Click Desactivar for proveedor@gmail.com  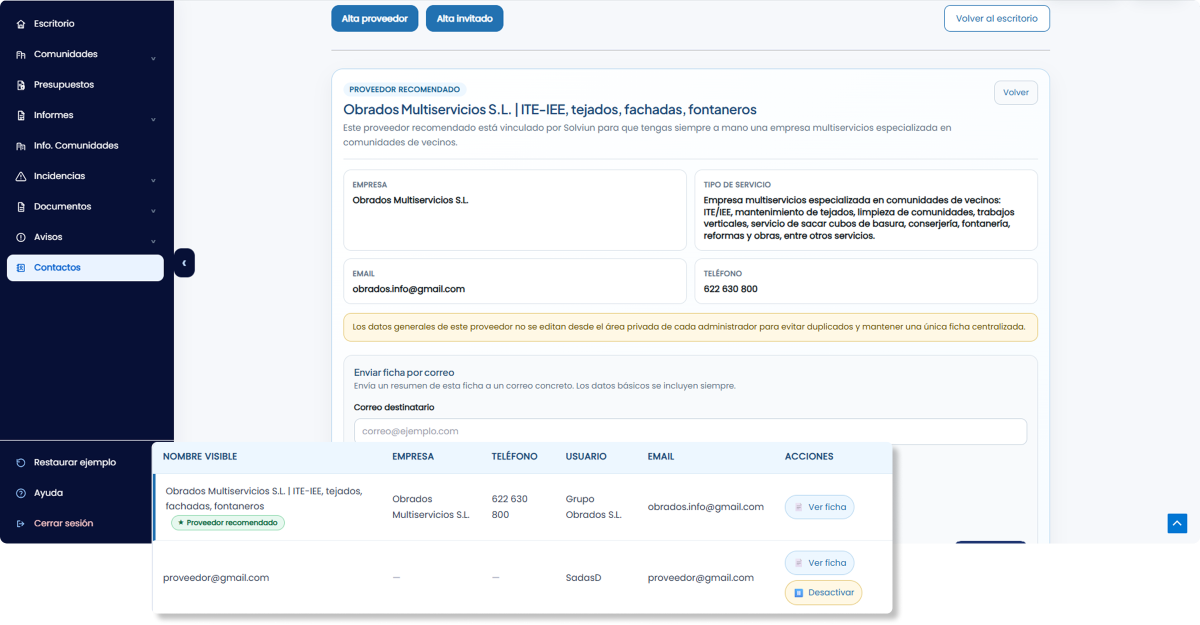(823, 593)
